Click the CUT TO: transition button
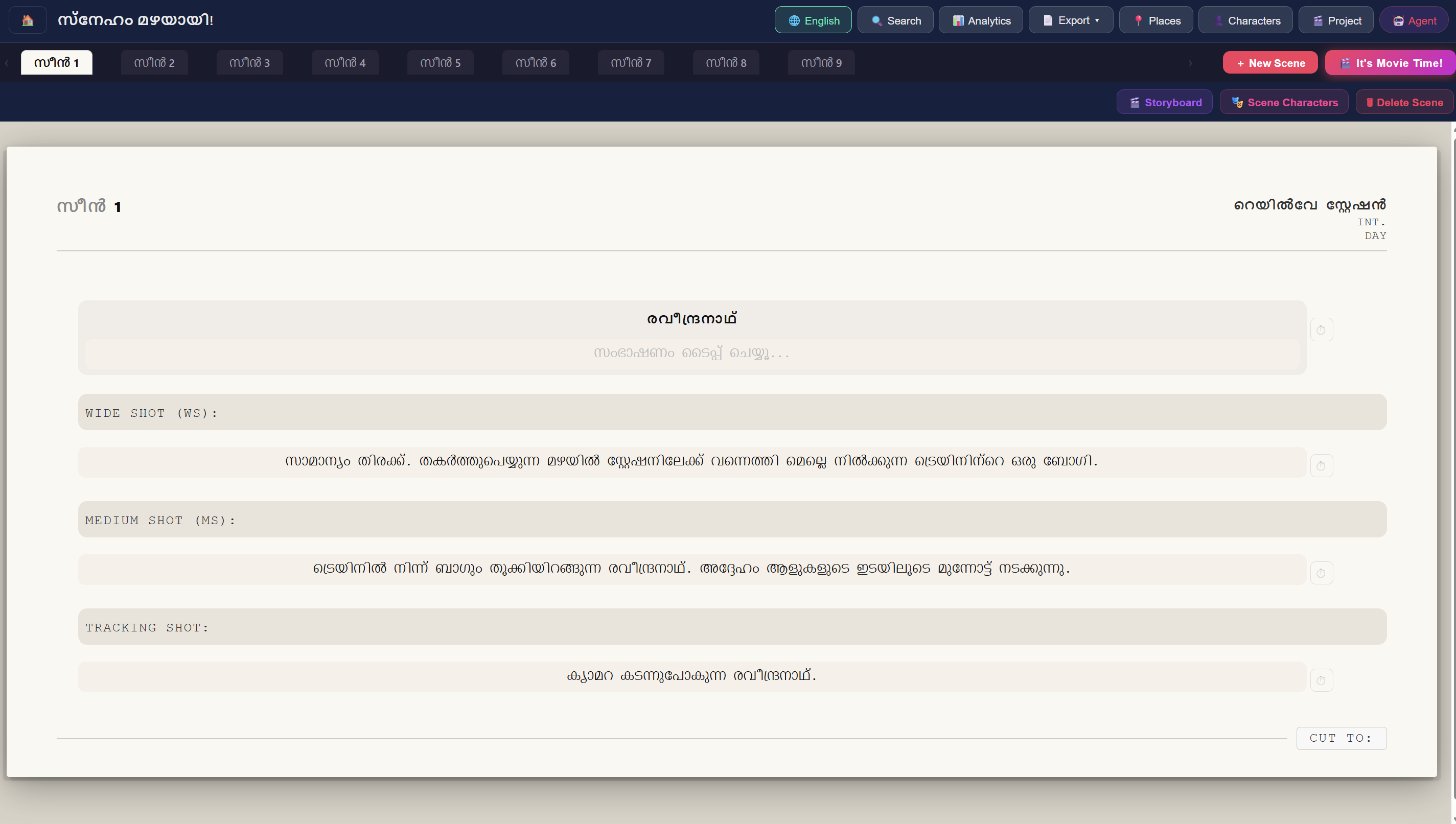1456x824 pixels. tap(1341, 738)
